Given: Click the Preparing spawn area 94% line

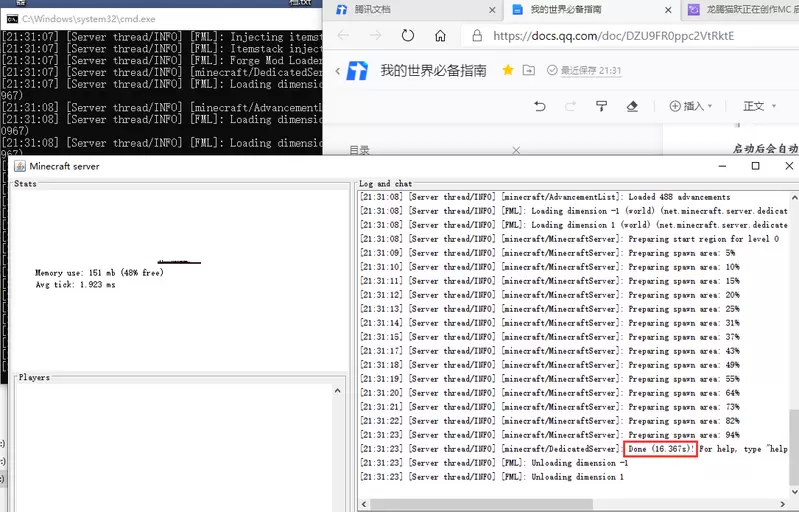Looking at the screenshot, I should (x=550, y=435).
